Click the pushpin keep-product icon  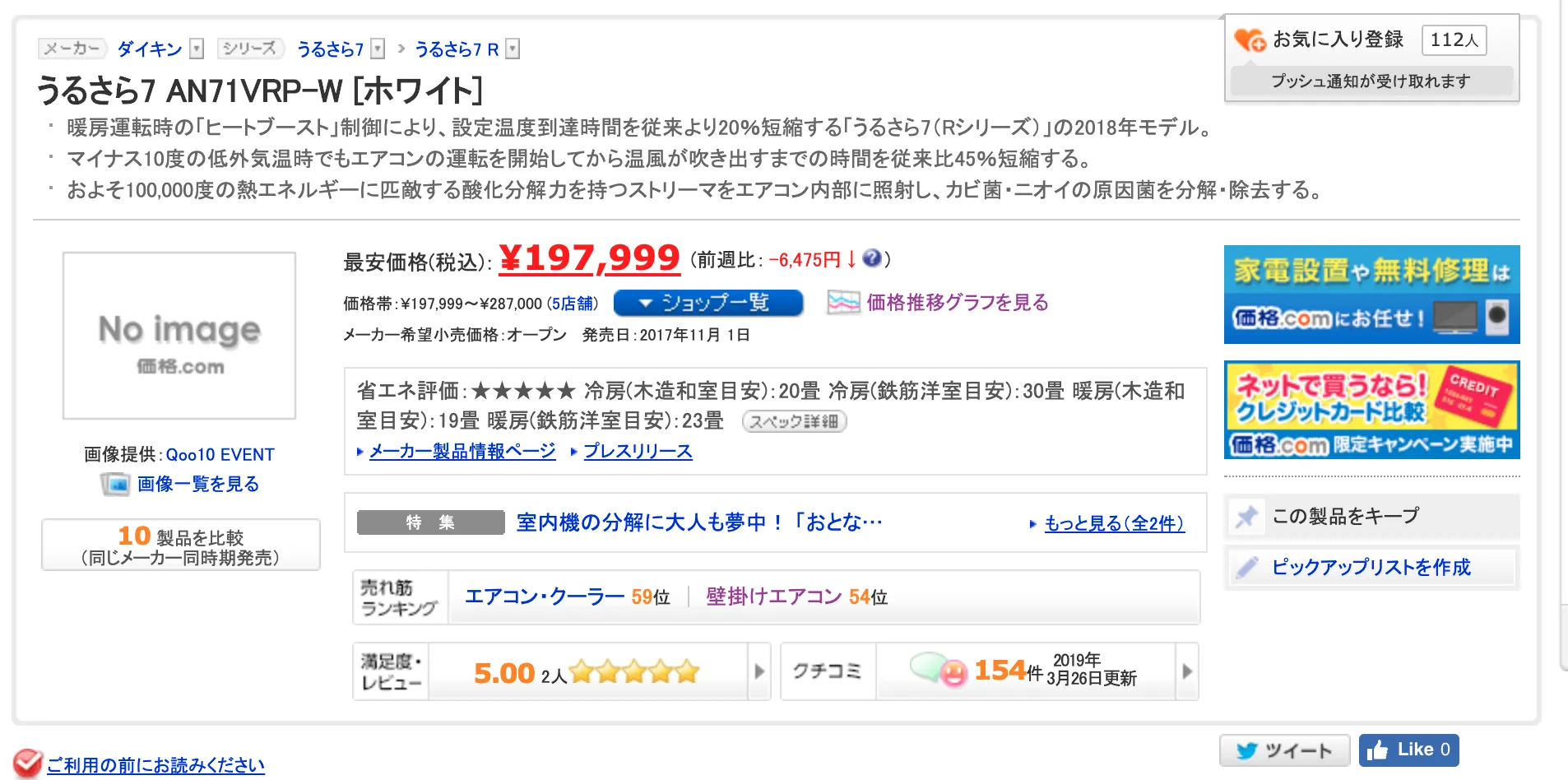coord(1246,517)
